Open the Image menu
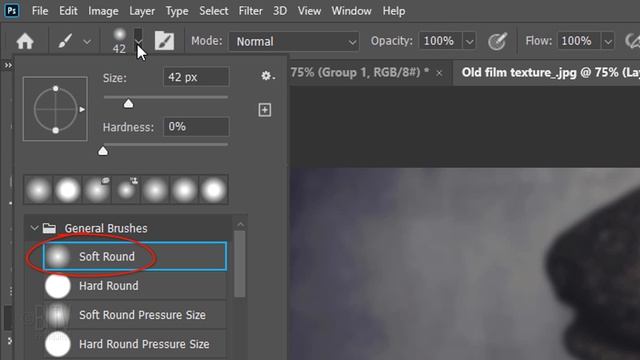 tap(103, 11)
